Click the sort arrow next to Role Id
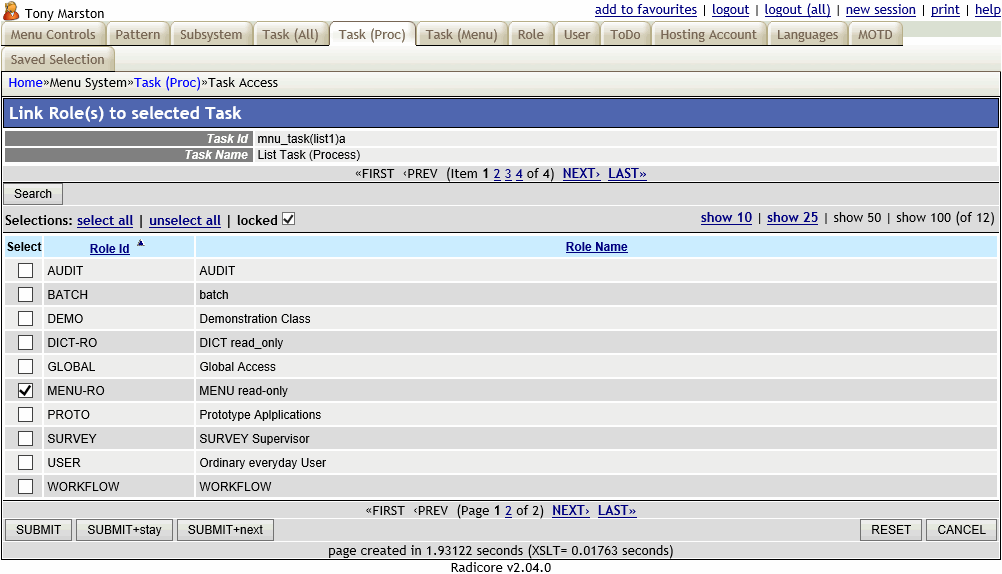The height and width of the screenshot is (574, 1002). point(140,243)
